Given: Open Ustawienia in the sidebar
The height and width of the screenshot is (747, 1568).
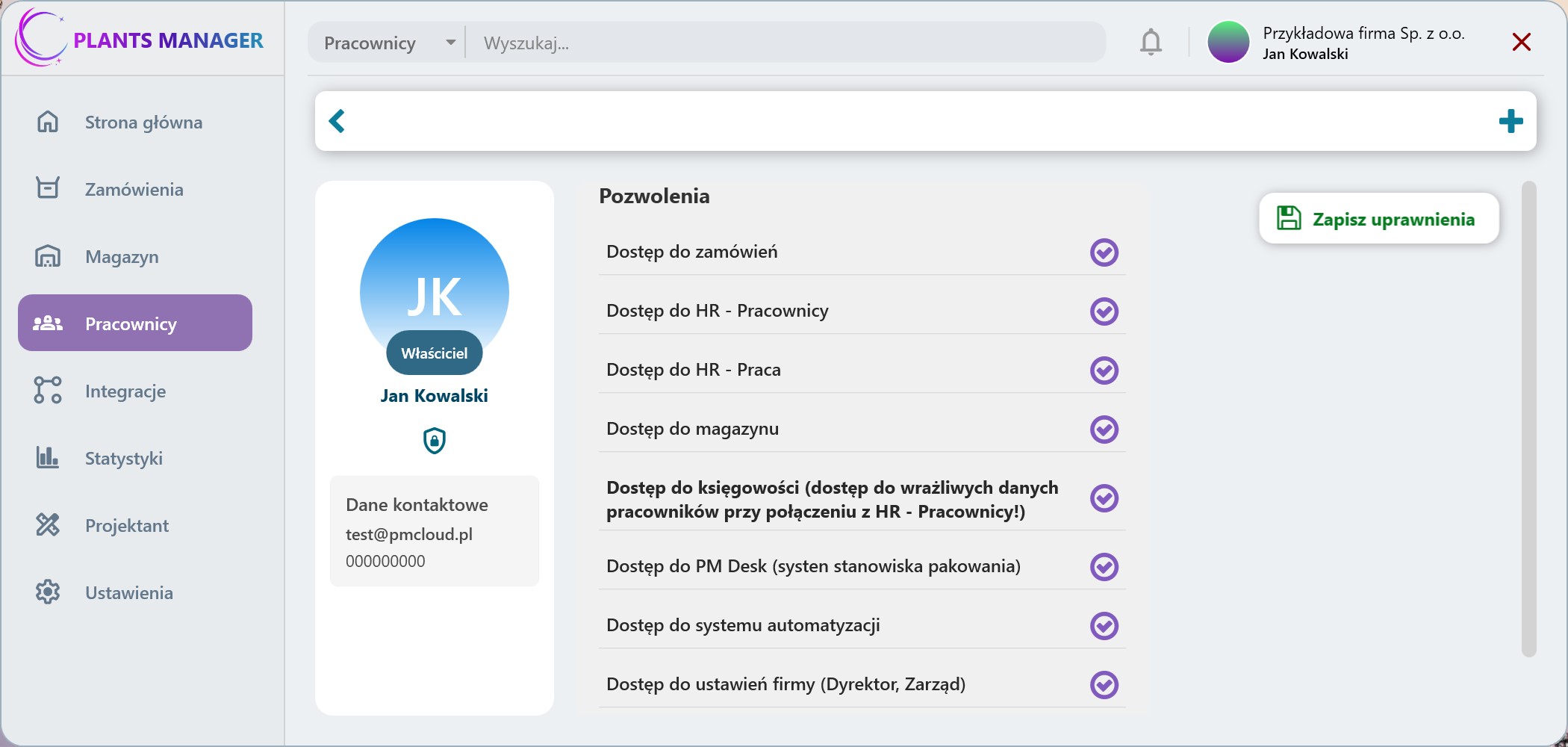Looking at the screenshot, I should point(128,592).
